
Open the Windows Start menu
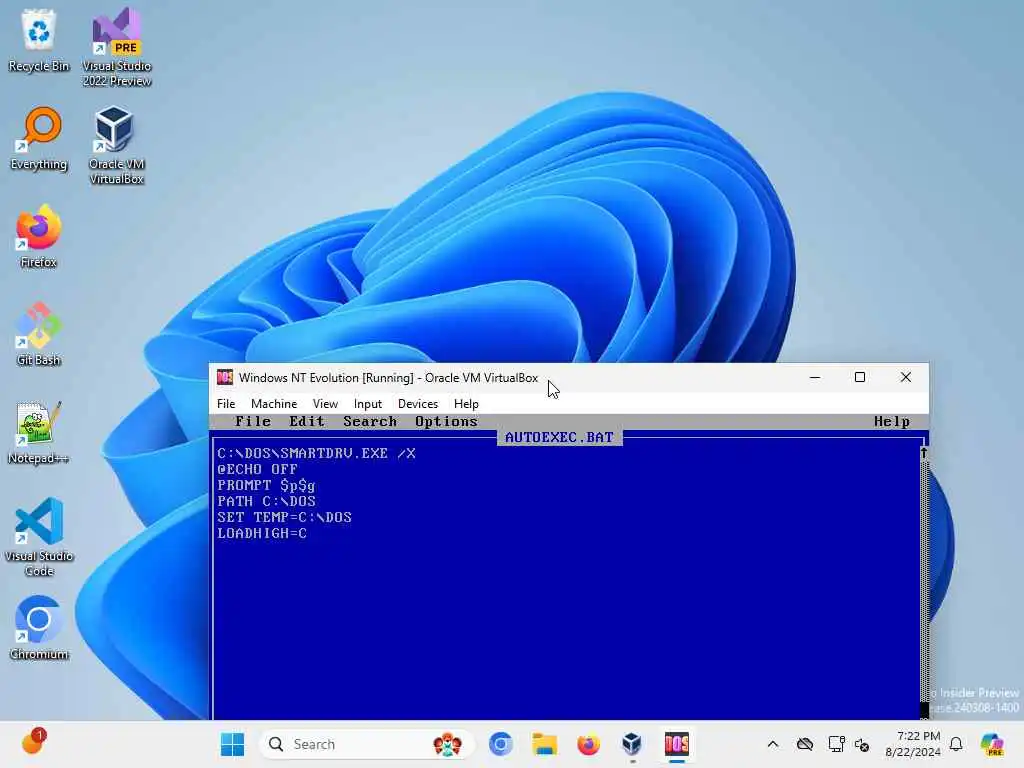232,744
